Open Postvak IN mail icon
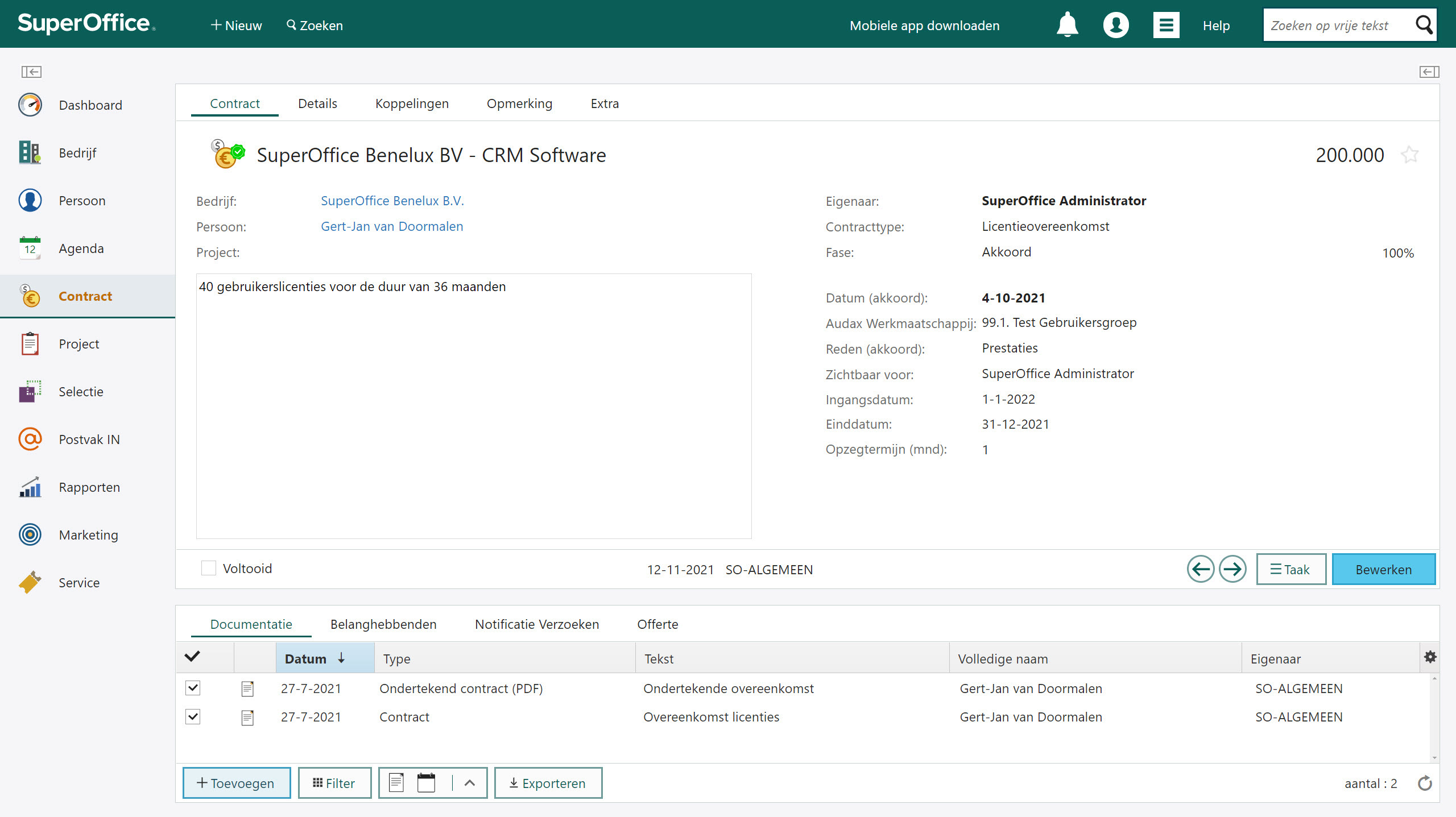Image resolution: width=1456 pixels, height=817 pixels. tap(30, 439)
